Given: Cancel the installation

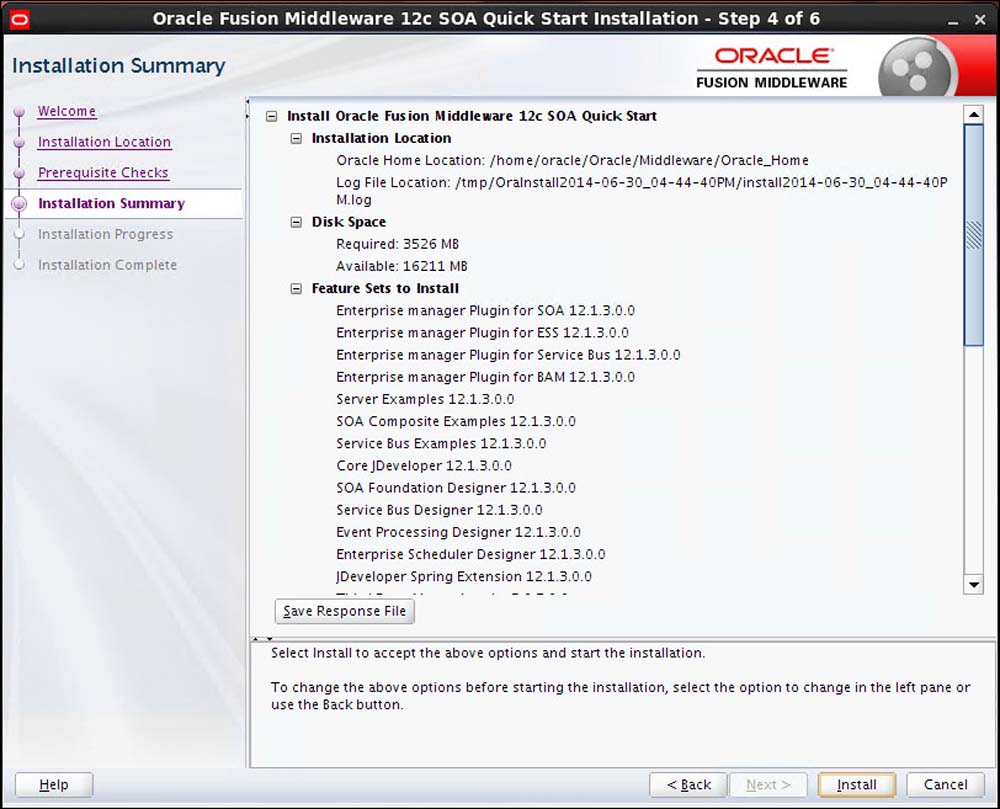Looking at the screenshot, I should 945,784.
